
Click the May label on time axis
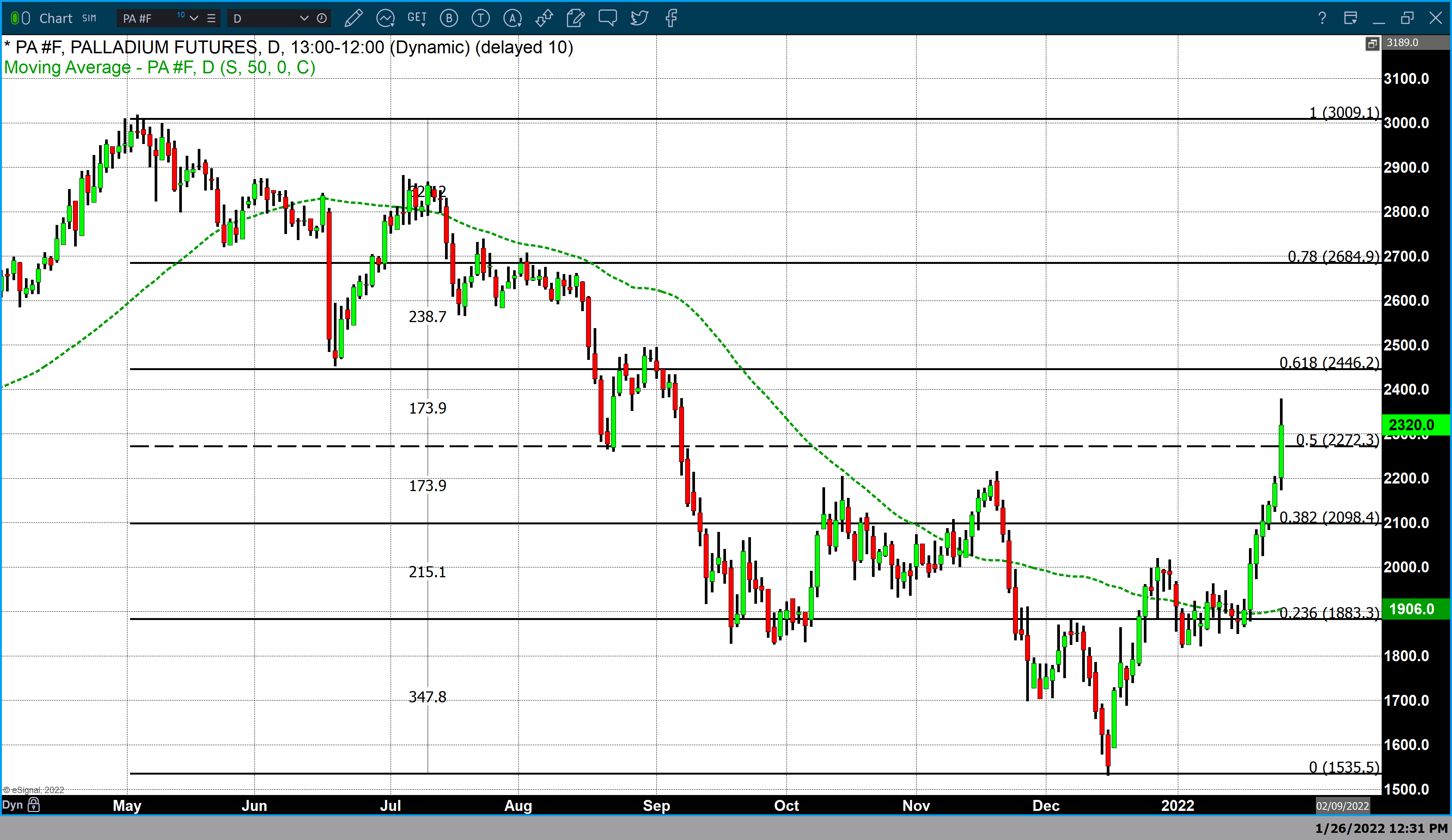[x=127, y=806]
